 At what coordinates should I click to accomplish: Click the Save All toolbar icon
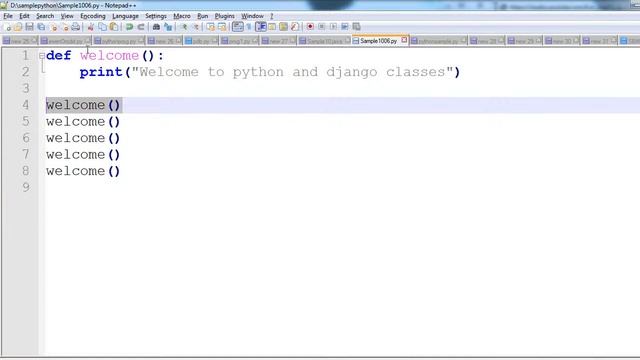point(41,27)
